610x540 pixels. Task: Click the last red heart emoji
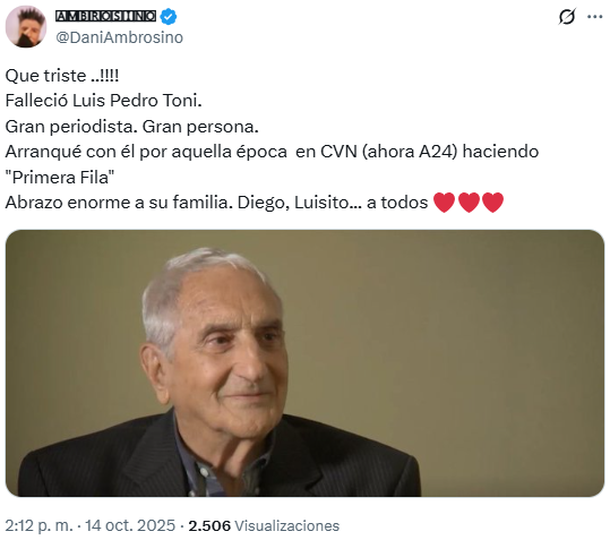pos(492,203)
